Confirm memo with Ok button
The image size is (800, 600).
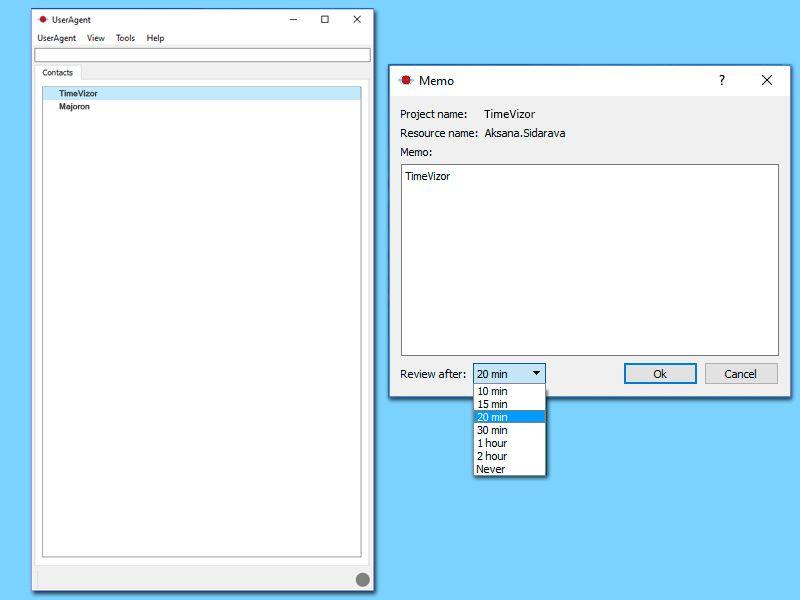(660, 373)
